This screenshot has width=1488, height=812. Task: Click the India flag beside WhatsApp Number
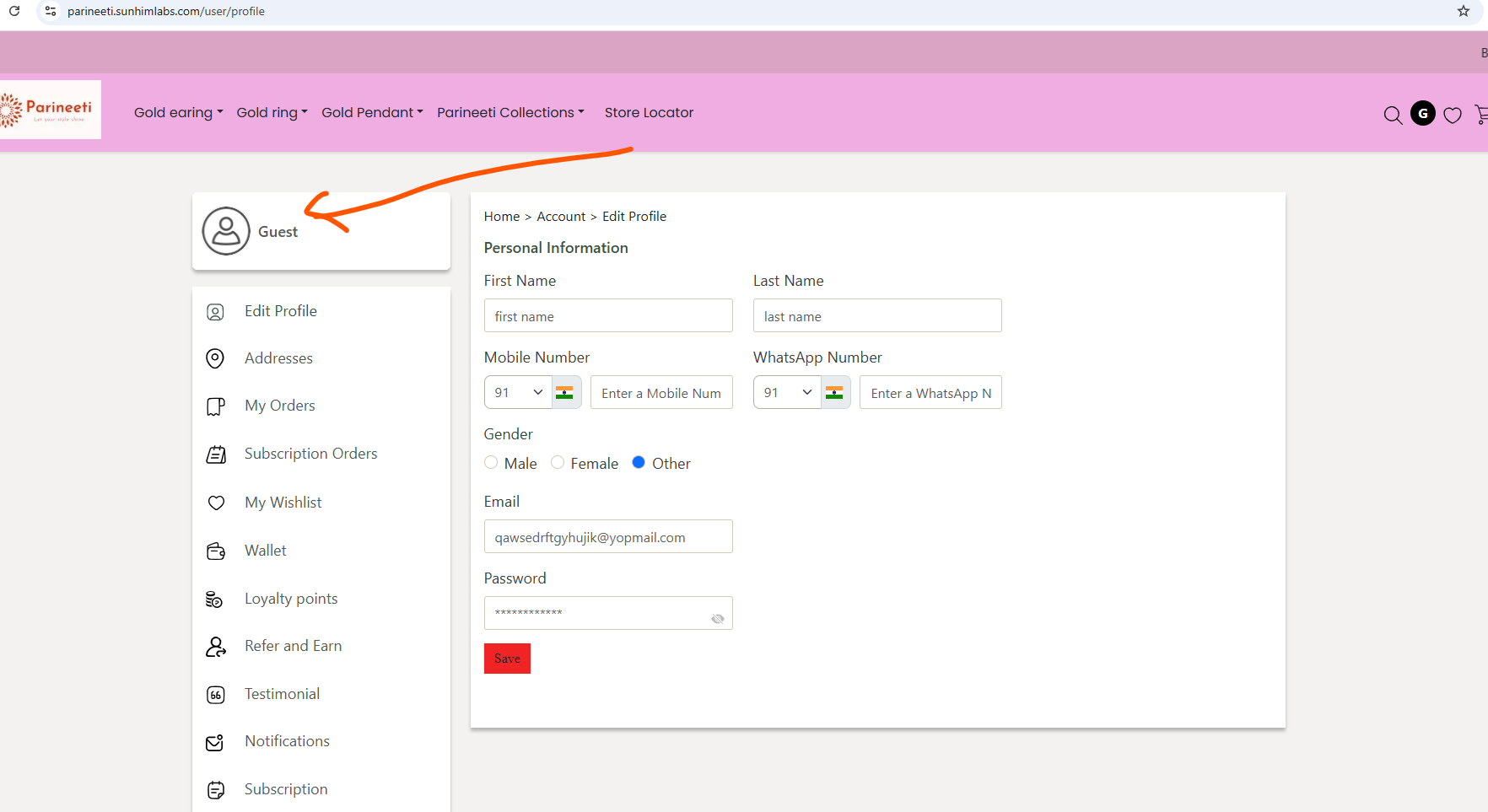pos(834,392)
